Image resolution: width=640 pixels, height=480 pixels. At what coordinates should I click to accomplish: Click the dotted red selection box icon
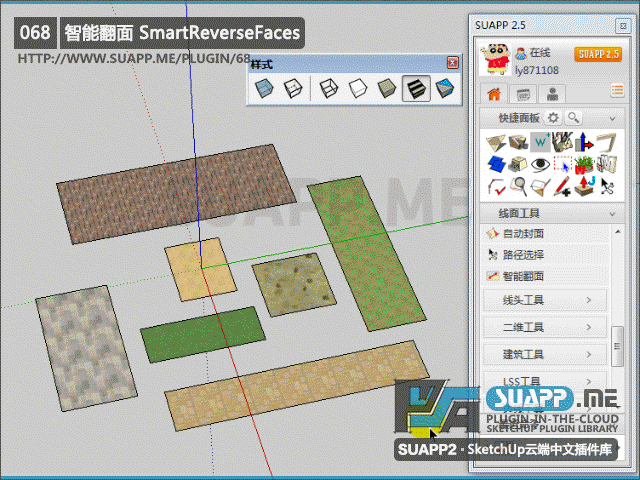coord(562,164)
